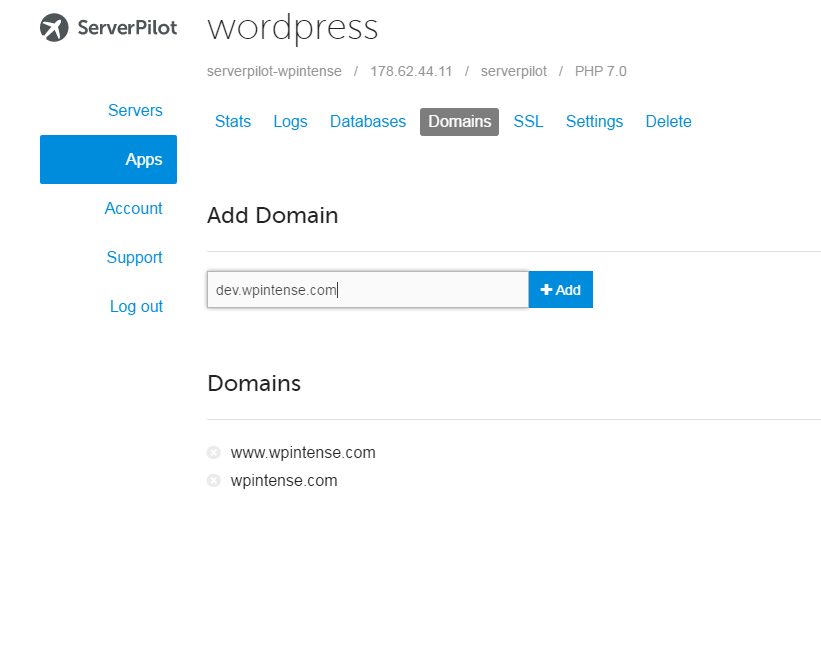Screen dimensions: 821x660
Task: Click the Add domain button
Action: pos(560,289)
